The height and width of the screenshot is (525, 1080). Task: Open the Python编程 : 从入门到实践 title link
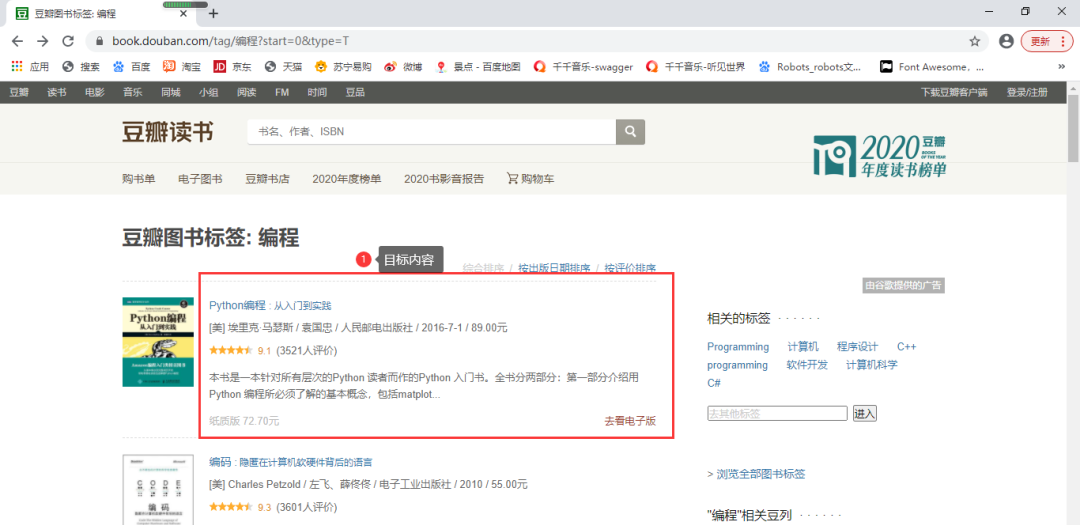(271, 305)
